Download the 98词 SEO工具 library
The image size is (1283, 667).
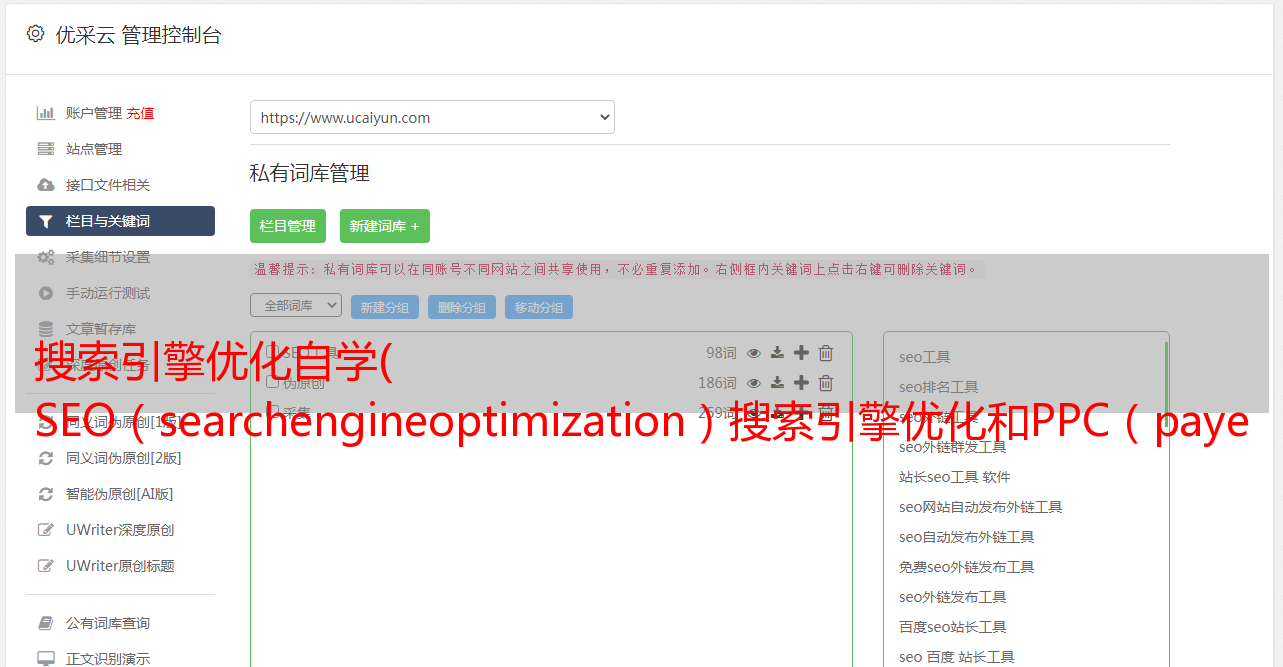(777, 353)
